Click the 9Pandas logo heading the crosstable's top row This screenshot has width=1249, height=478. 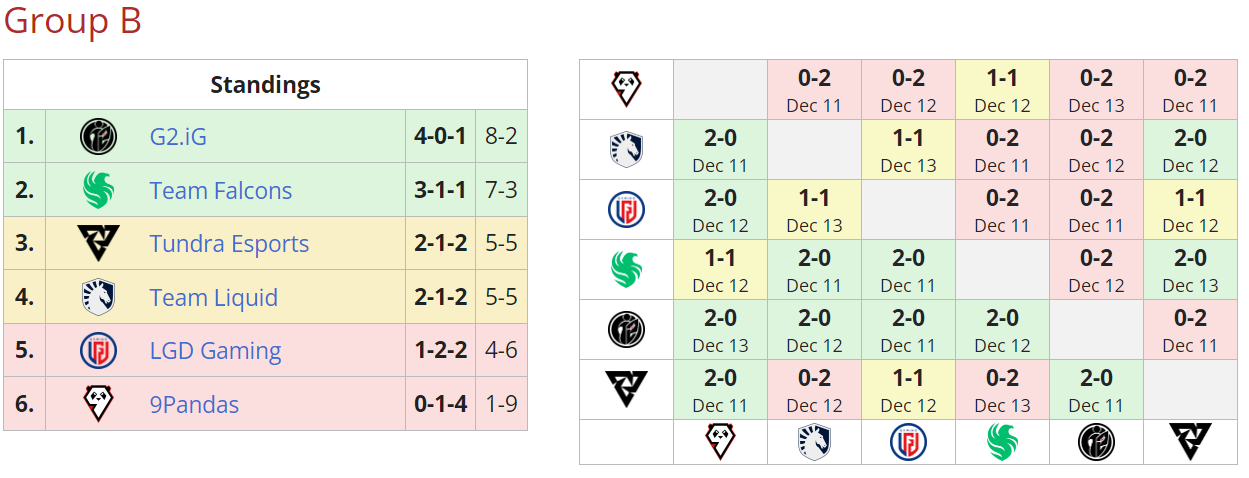coord(627,90)
